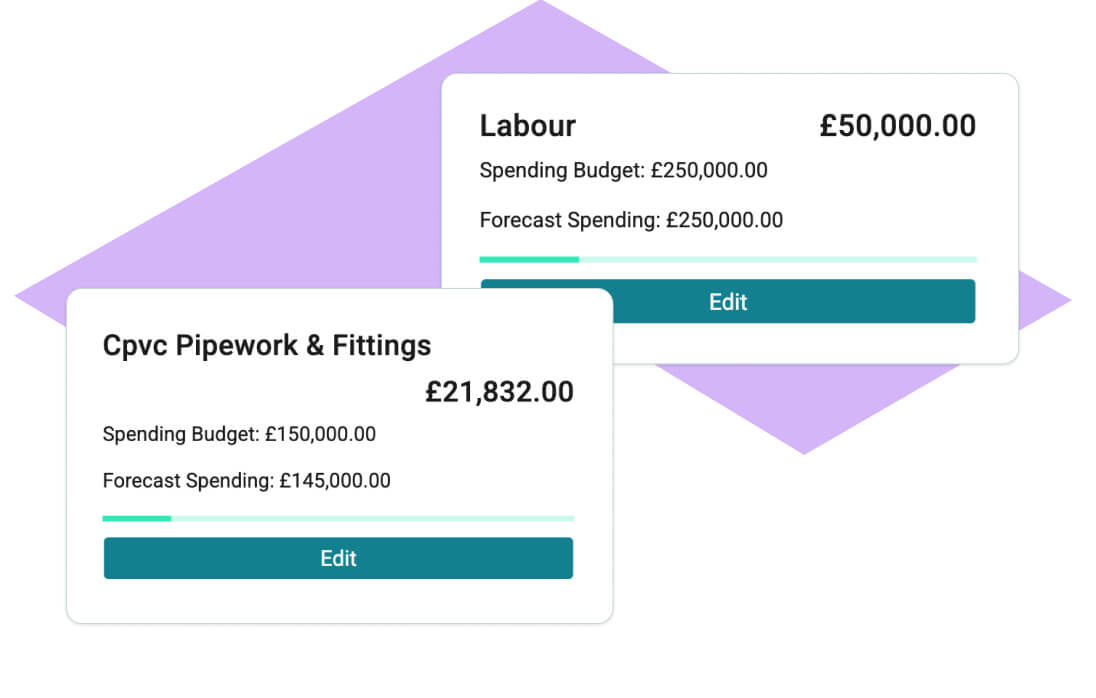
Task: Click Labour Forecast Spending £250,000.00 text
Action: pyautogui.click(x=631, y=219)
